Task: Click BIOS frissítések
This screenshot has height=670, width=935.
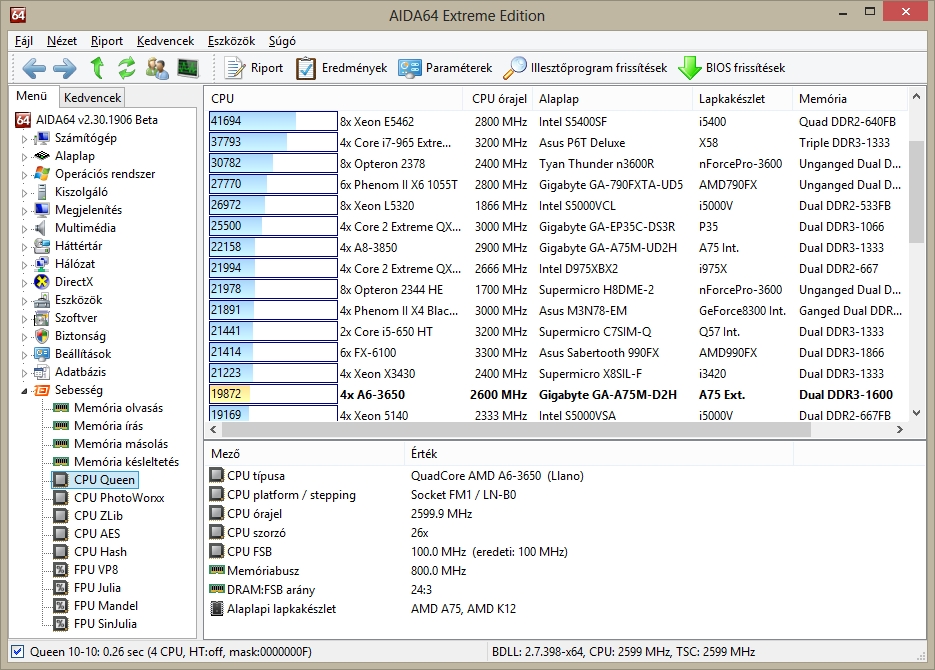Action: 732,68
